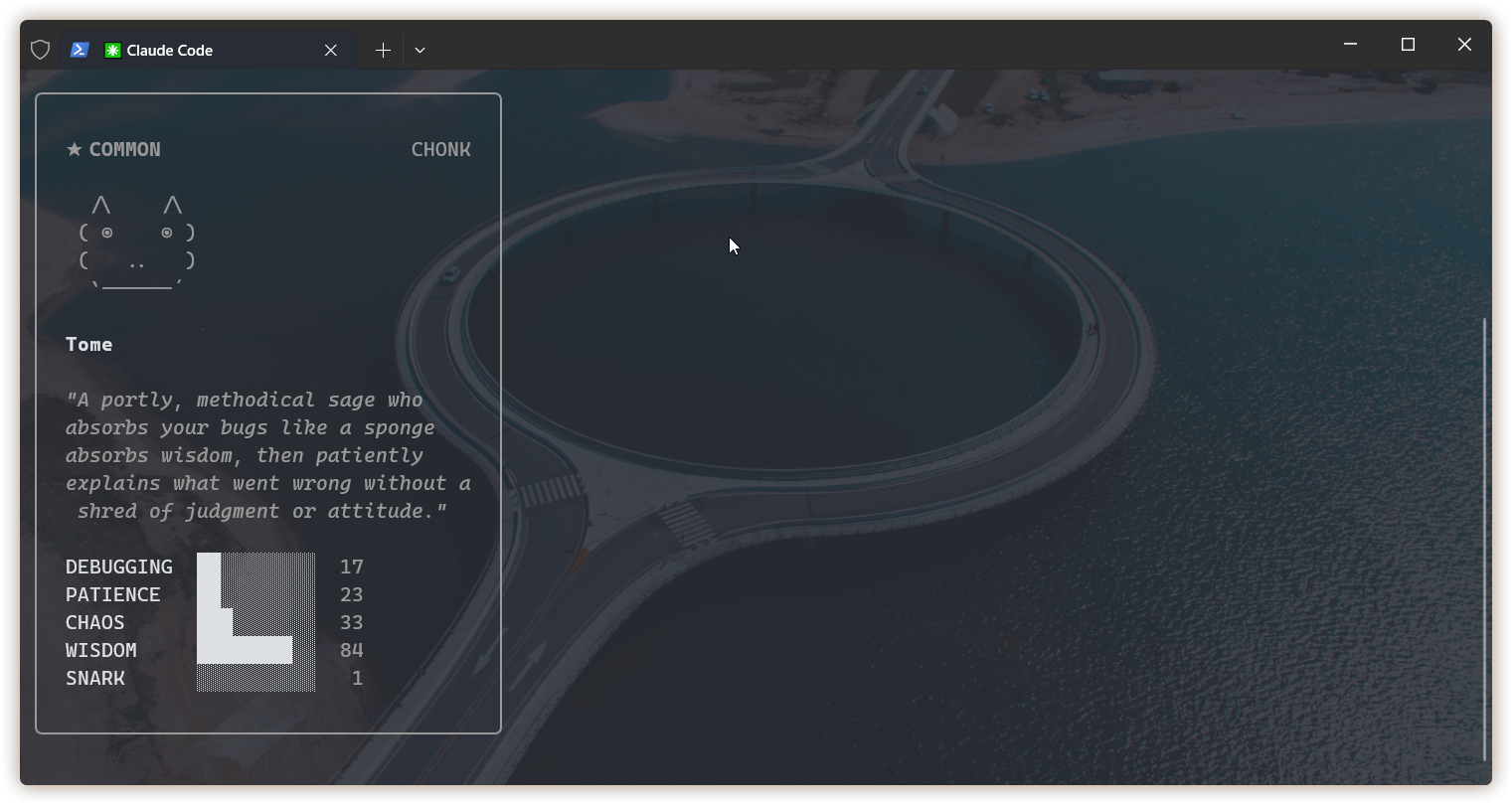Image resolution: width=1512 pixels, height=810 pixels.
Task: Click the DEBUGGING stat label
Action: click(x=119, y=567)
